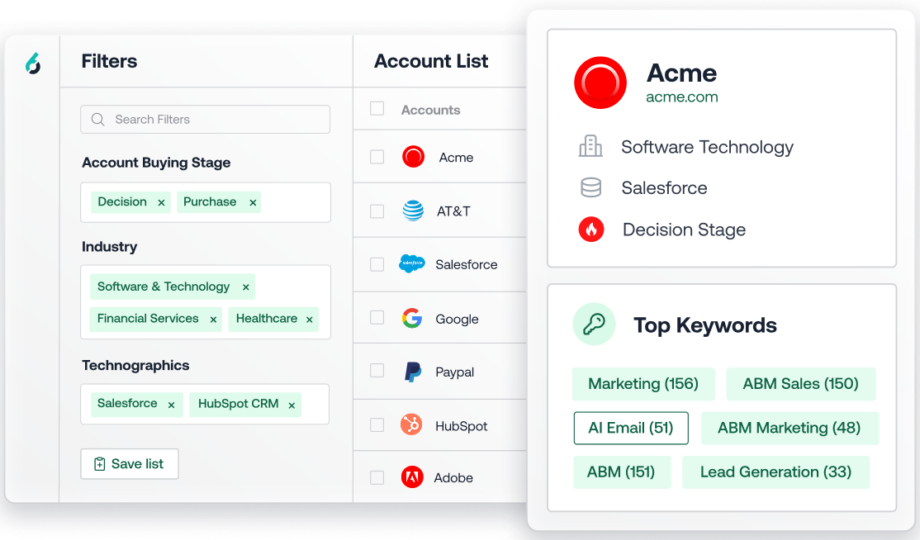920x540 pixels.
Task: Click the key icon beside Top Keywords
Action: 594,324
